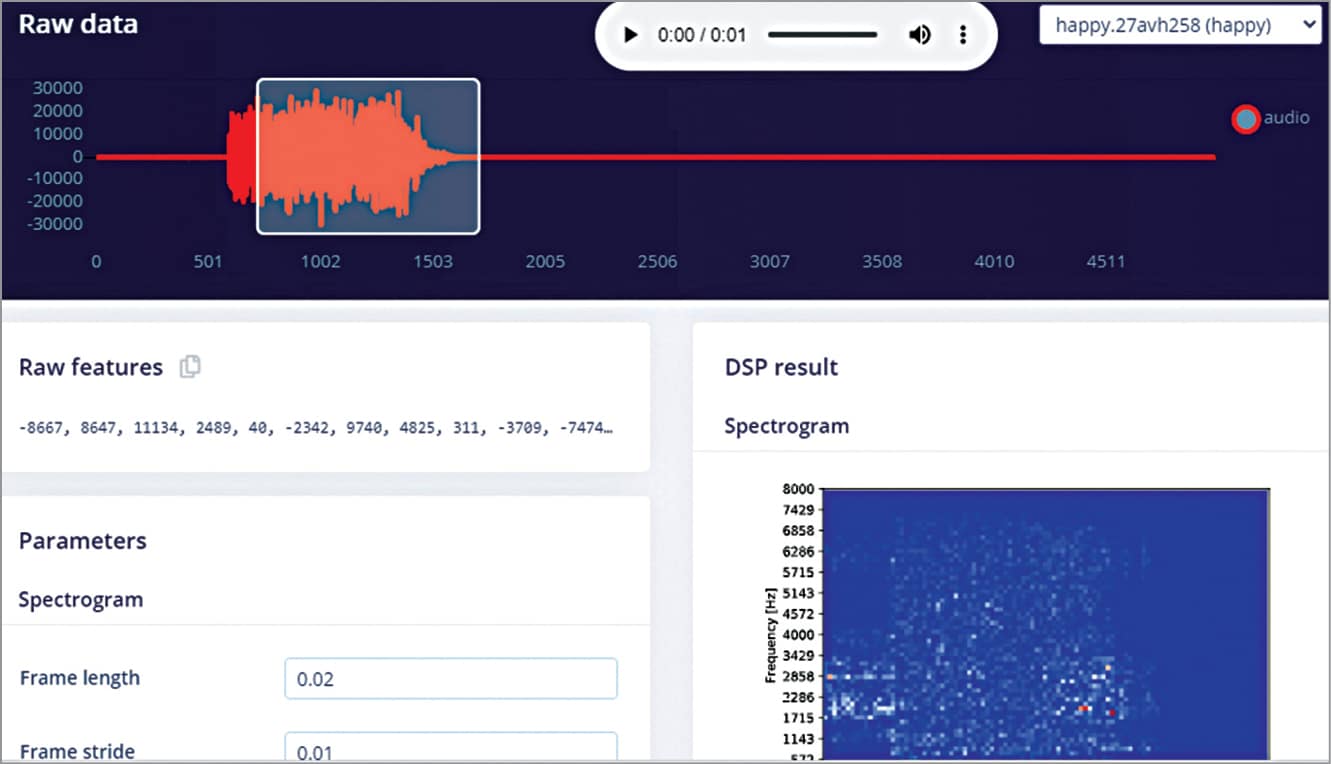Image resolution: width=1331 pixels, height=764 pixels.
Task: Open the happy.27avh258 sample dropdown
Action: click(1180, 26)
